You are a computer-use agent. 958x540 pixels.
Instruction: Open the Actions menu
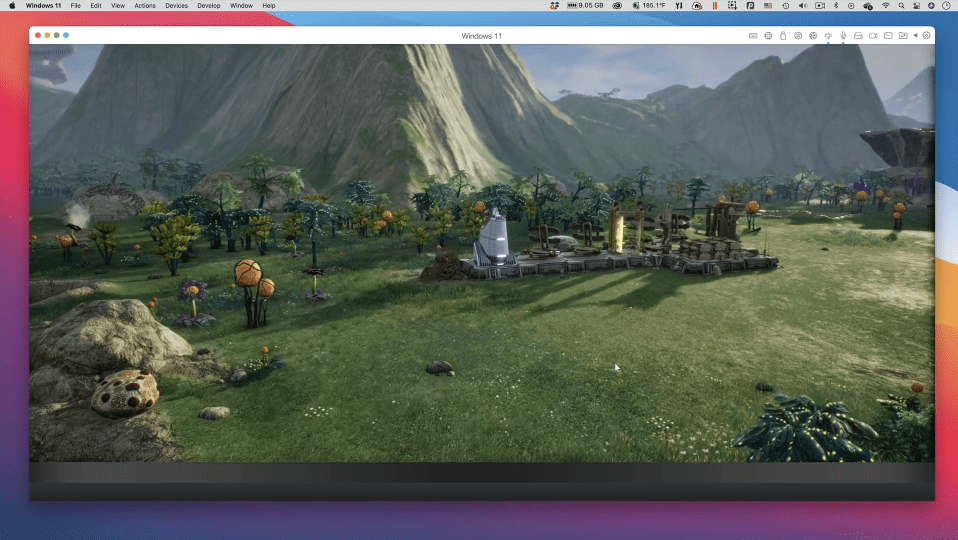click(145, 6)
